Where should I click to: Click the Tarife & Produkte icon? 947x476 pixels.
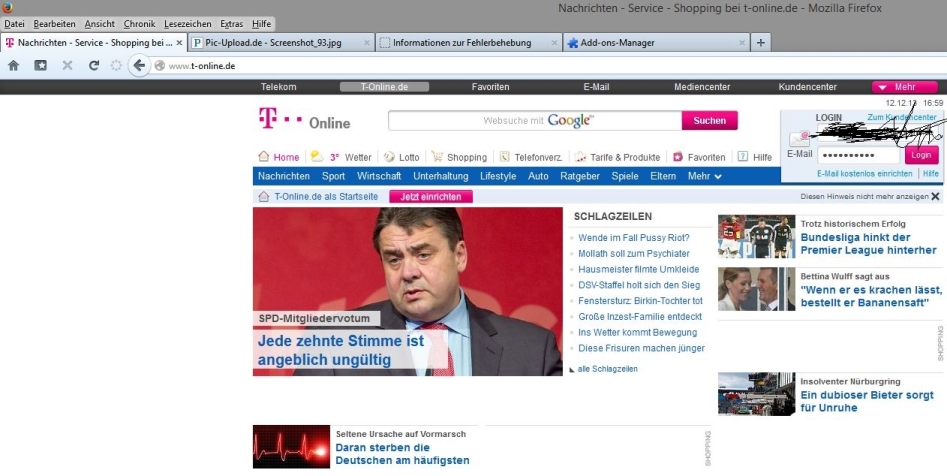coord(580,156)
